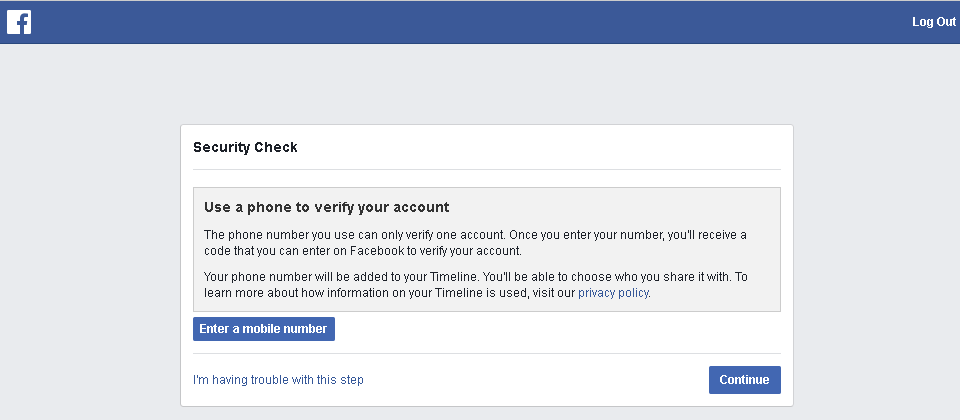This screenshot has height=420, width=960.
Task: Click the divider line below Security Check
Action: click(486, 169)
